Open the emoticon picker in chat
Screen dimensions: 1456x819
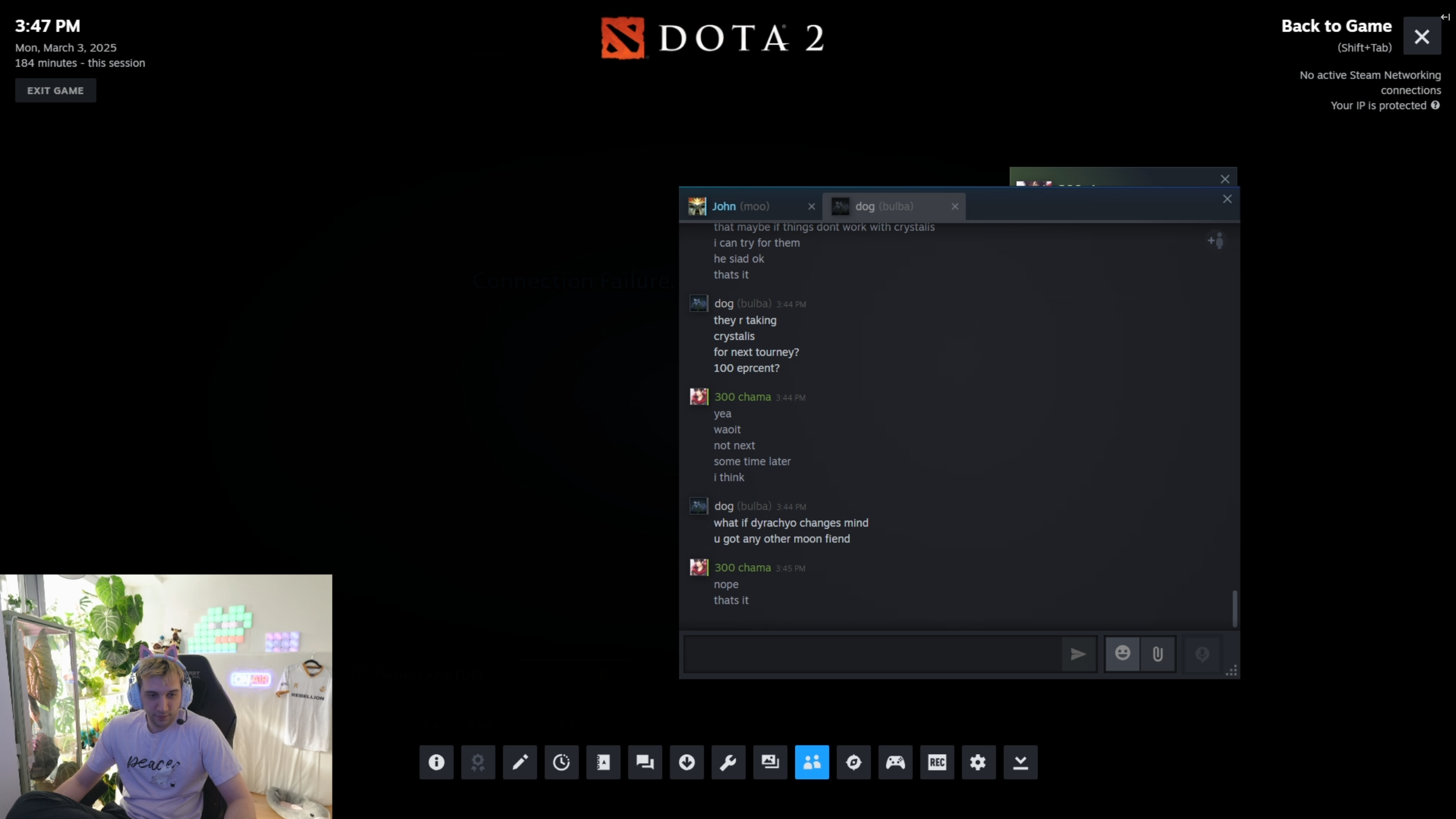tap(1122, 653)
